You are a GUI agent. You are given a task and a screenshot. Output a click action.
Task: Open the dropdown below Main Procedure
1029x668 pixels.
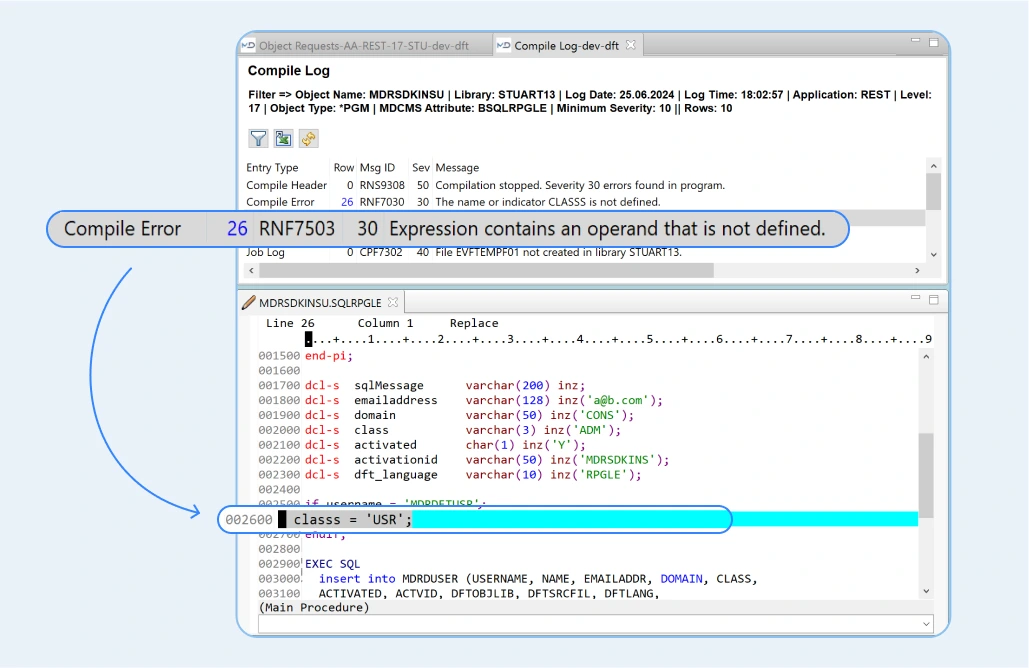click(926, 624)
